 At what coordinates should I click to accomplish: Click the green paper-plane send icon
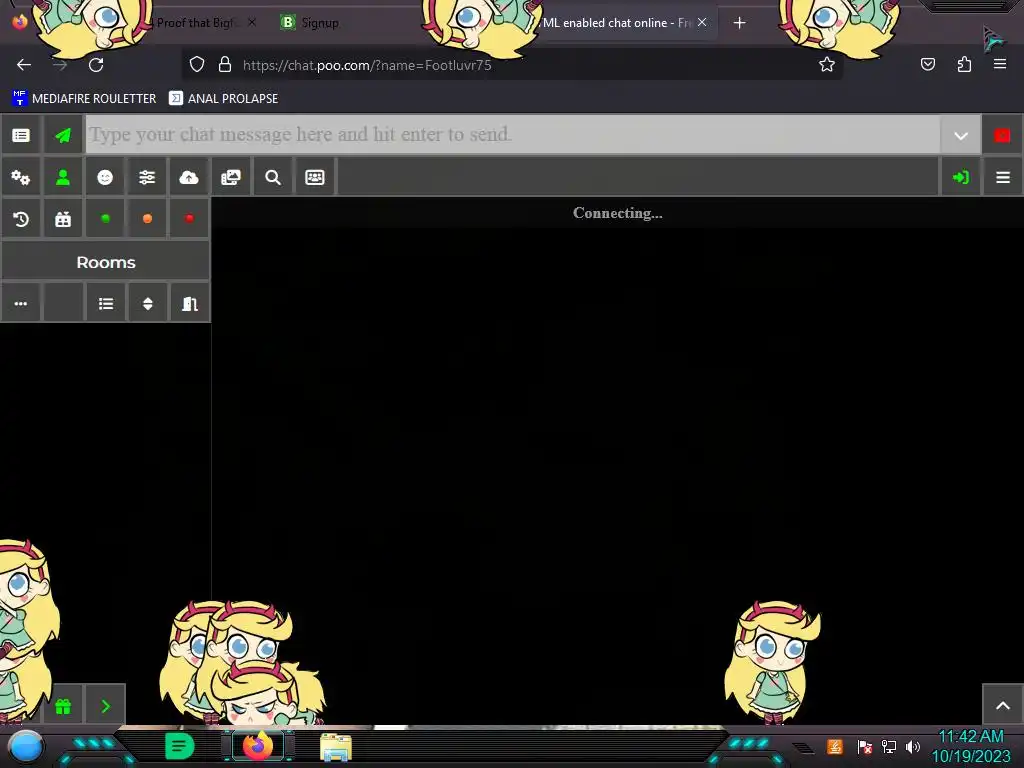(x=63, y=135)
